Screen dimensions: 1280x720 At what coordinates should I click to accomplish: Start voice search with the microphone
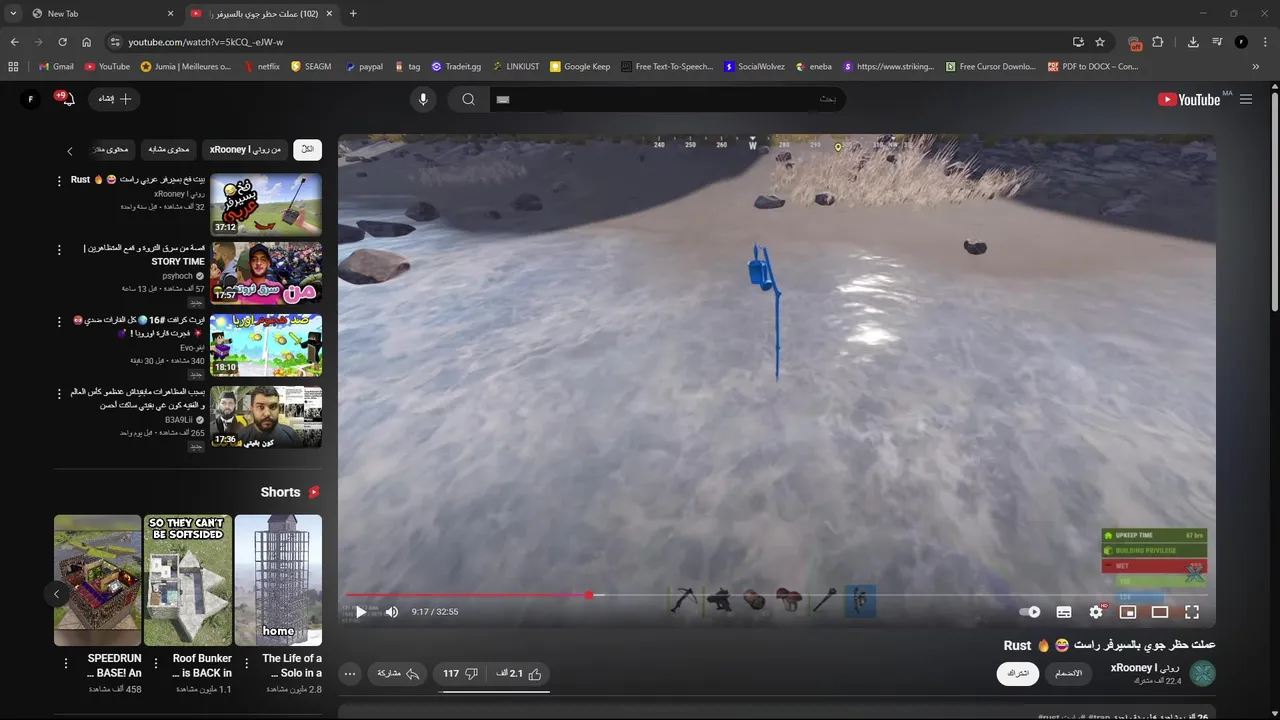(423, 99)
